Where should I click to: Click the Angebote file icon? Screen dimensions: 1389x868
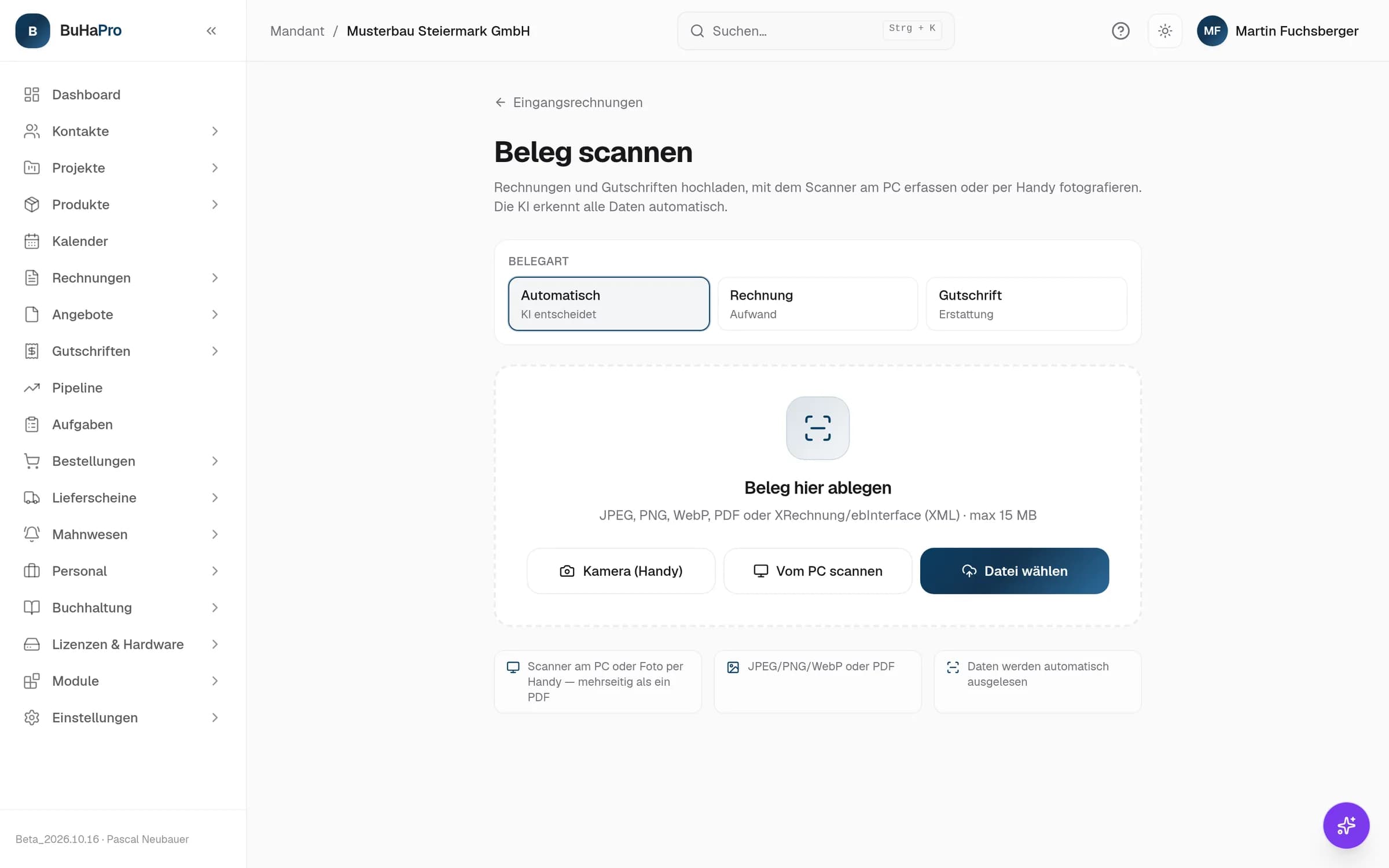click(x=32, y=314)
